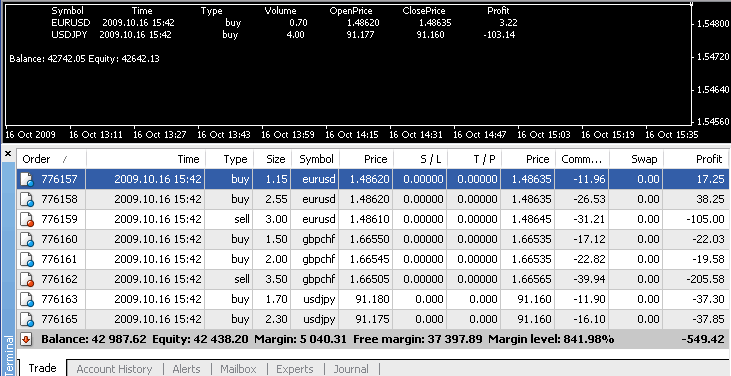Open the Journal tab
Viewport: 731px width, 376px height.
pyautogui.click(x=351, y=369)
